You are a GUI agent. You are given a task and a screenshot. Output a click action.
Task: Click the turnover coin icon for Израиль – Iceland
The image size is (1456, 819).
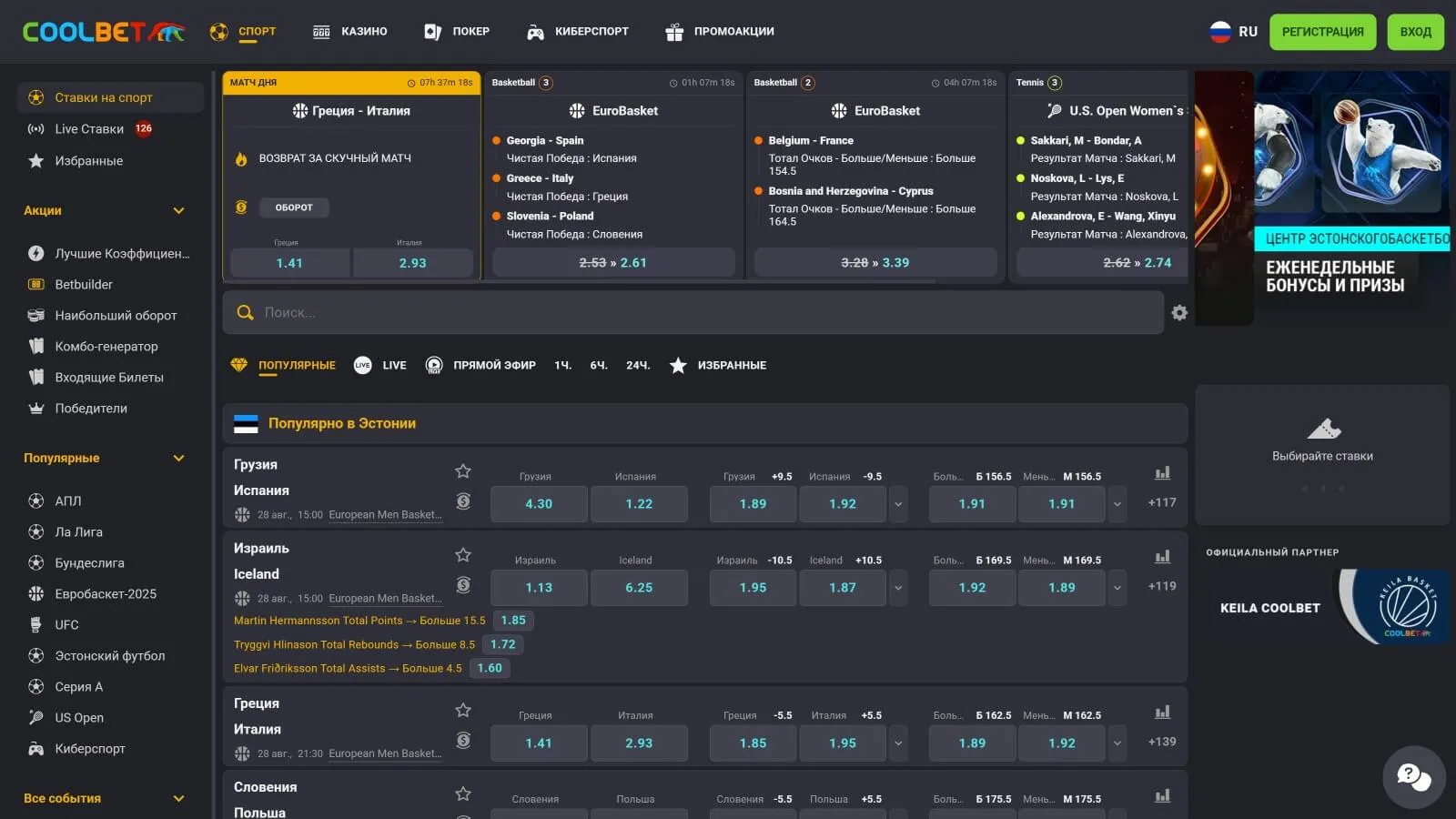point(463,585)
